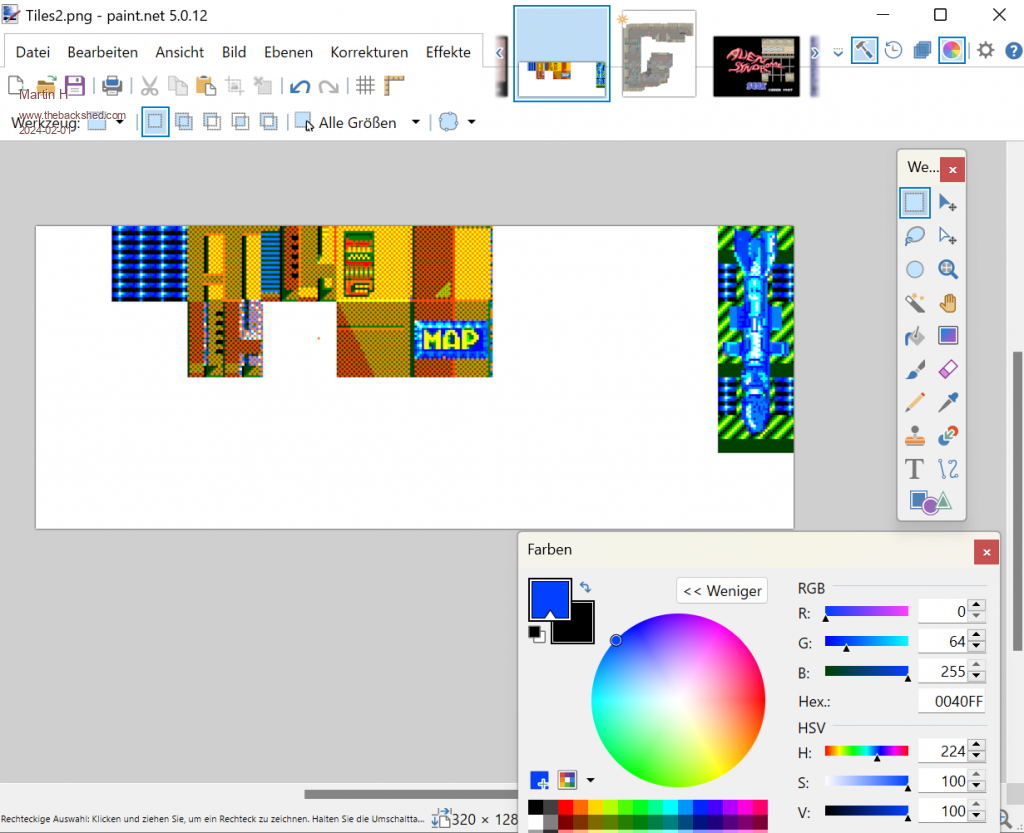The image size is (1024, 833).
Task: Select the Magic Wand tool
Action: tap(914, 302)
